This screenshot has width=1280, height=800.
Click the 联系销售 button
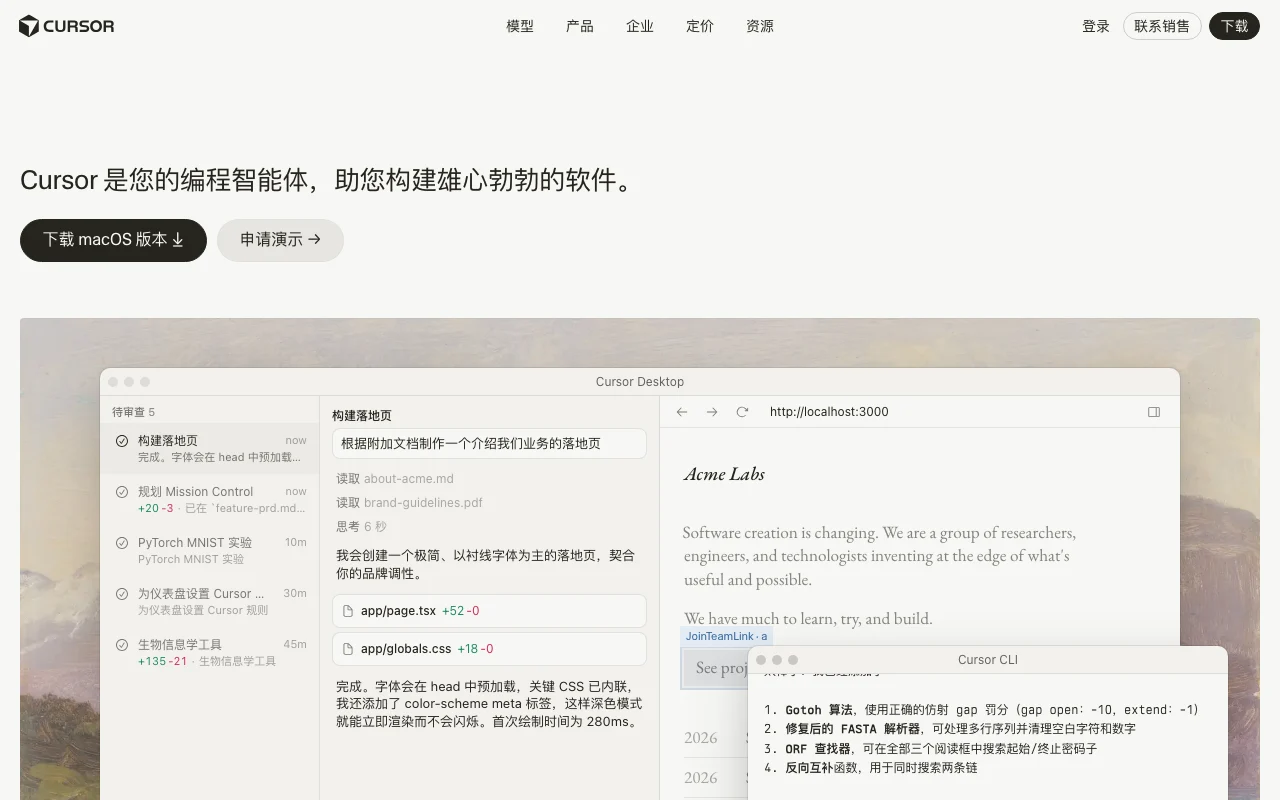click(1162, 26)
